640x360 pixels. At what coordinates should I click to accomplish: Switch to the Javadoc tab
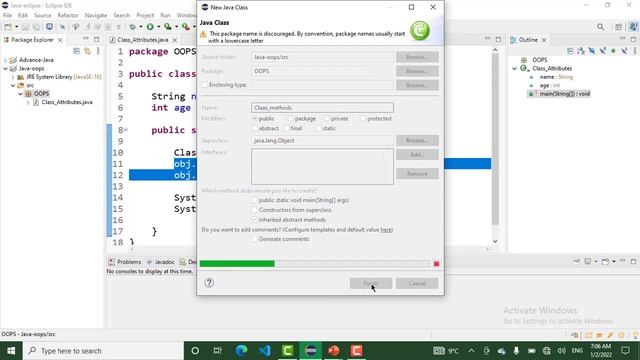point(161,262)
